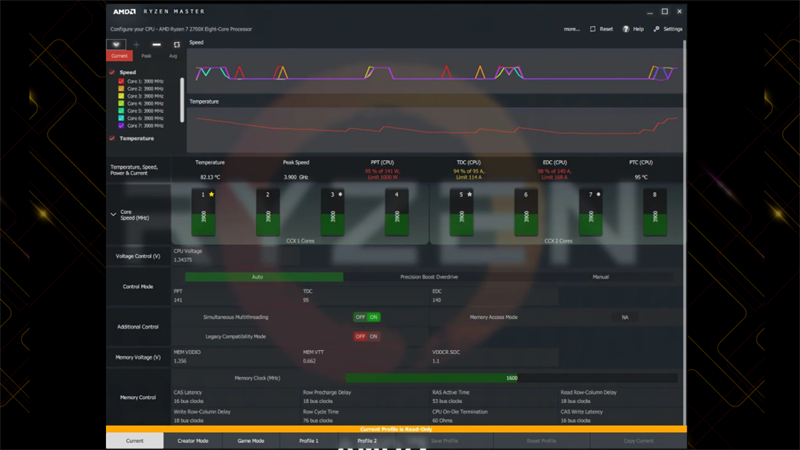The height and width of the screenshot is (450, 800).
Task: Click the core 8 speed bar
Action: [655, 212]
